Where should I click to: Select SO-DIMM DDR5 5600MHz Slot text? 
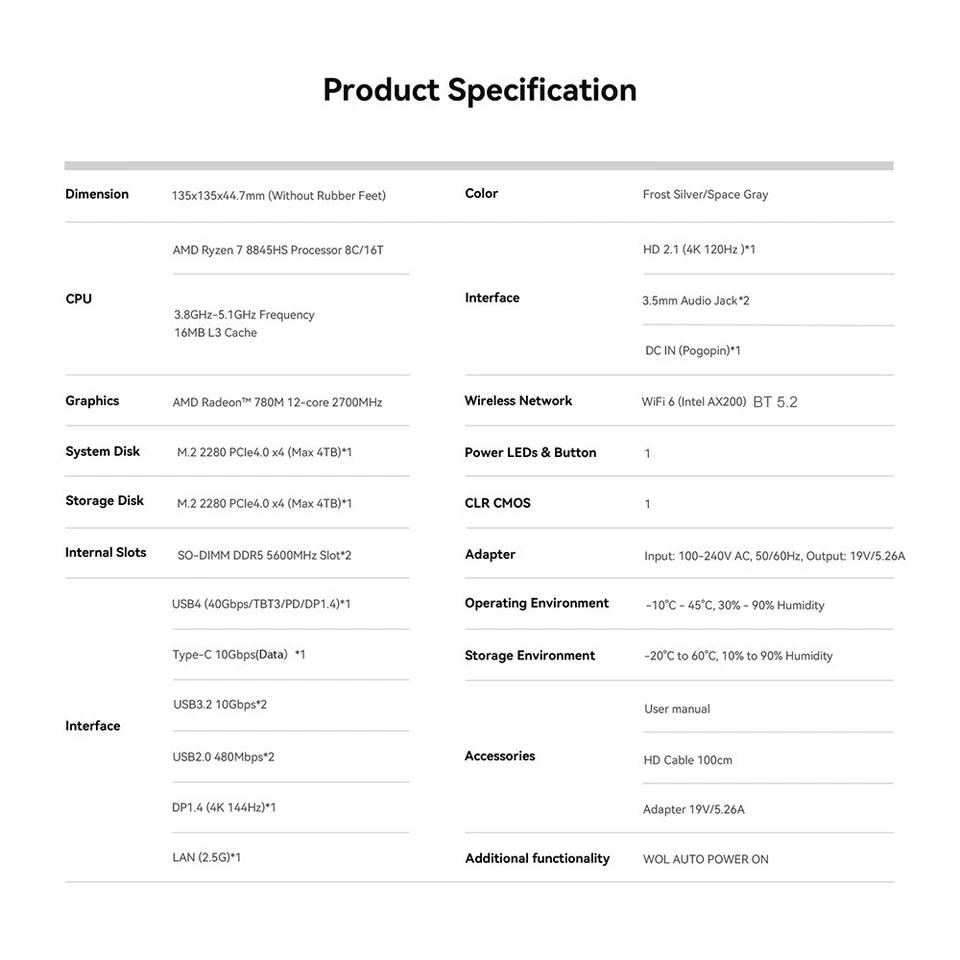[x=264, y=555]
